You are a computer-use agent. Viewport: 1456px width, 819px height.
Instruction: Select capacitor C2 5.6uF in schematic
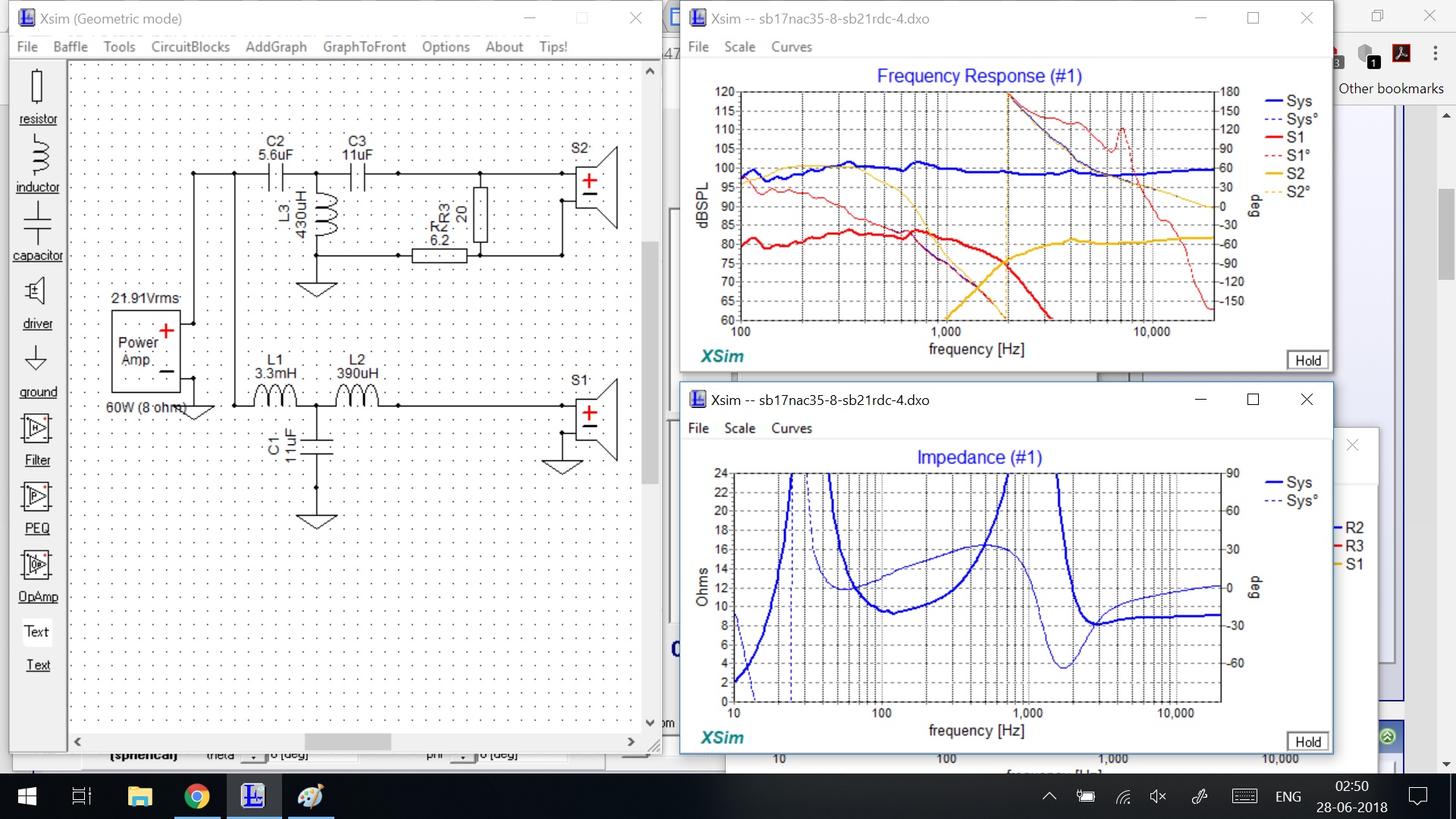tap(275, 178)
